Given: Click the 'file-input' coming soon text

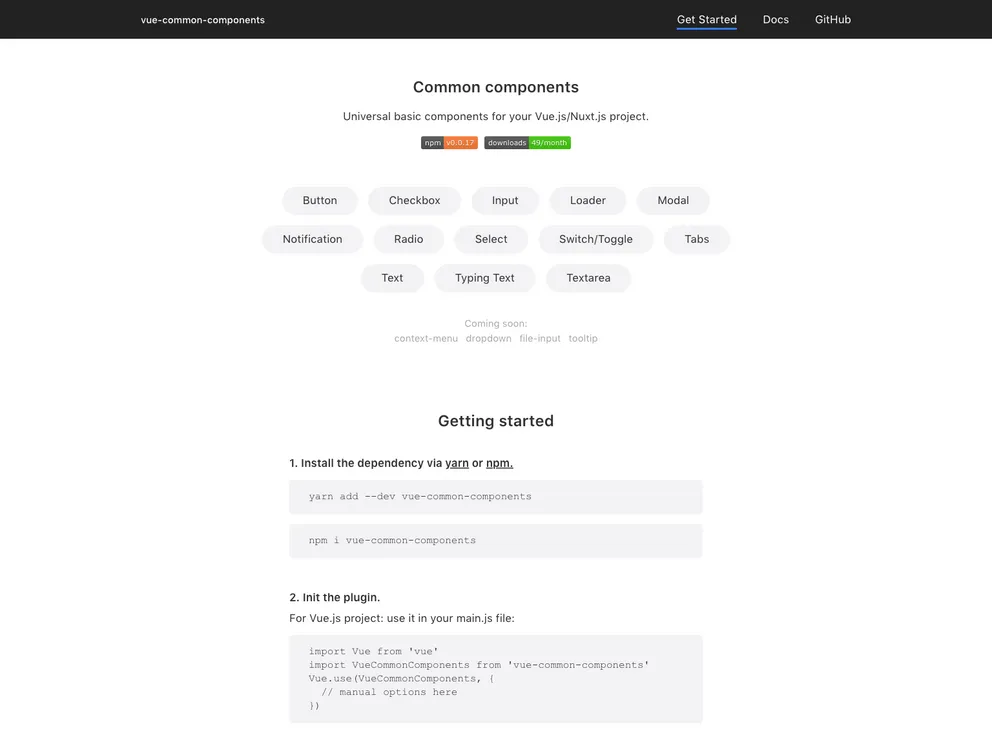Looking at the screenshot, I should click(540, 338).
